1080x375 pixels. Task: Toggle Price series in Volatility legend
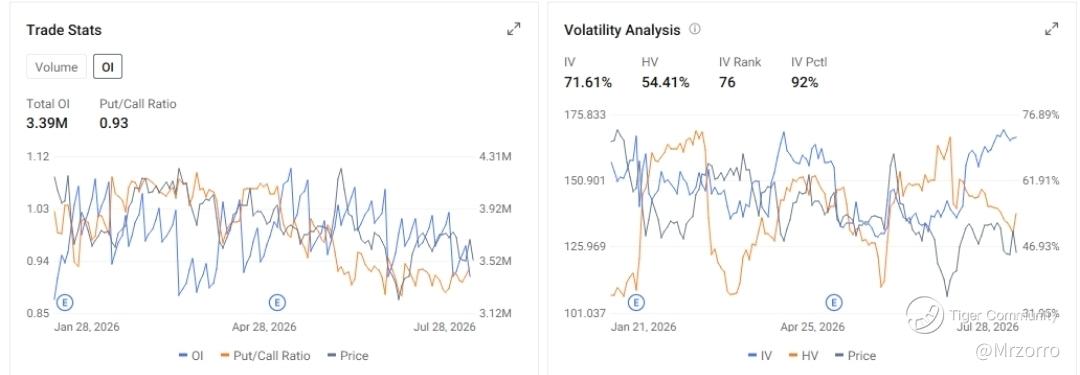[x=855, y=356]
